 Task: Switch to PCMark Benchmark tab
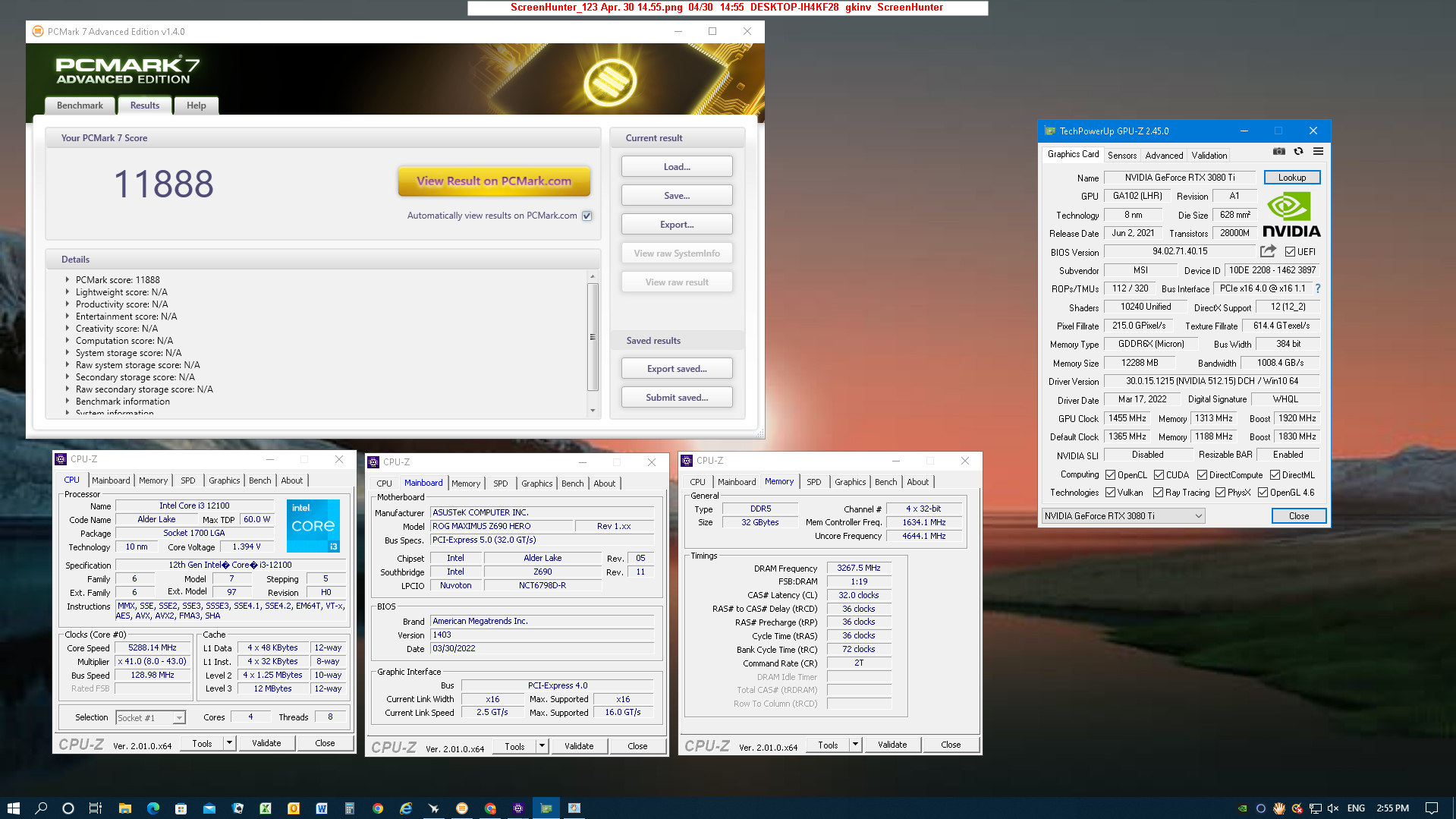click(x=80, y=106)
